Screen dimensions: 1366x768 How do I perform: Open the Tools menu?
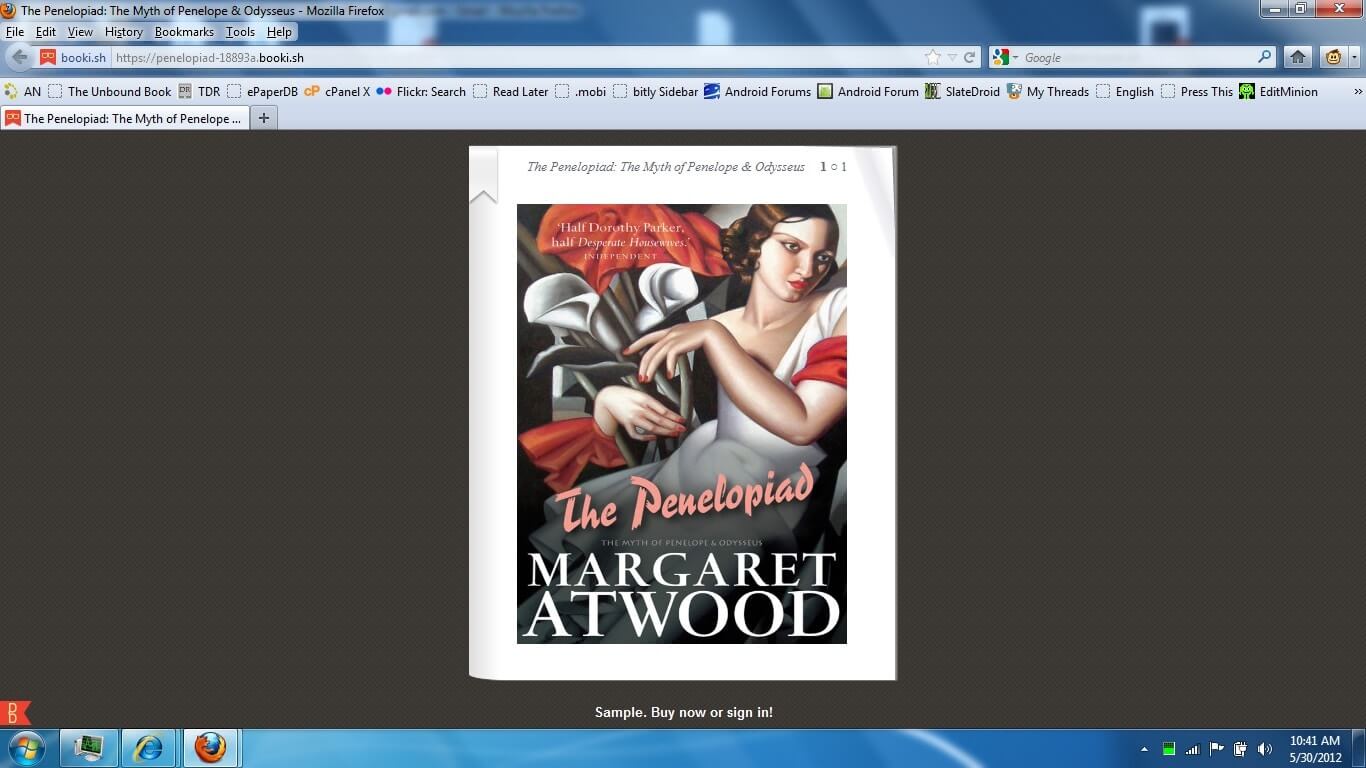(240, 32)
